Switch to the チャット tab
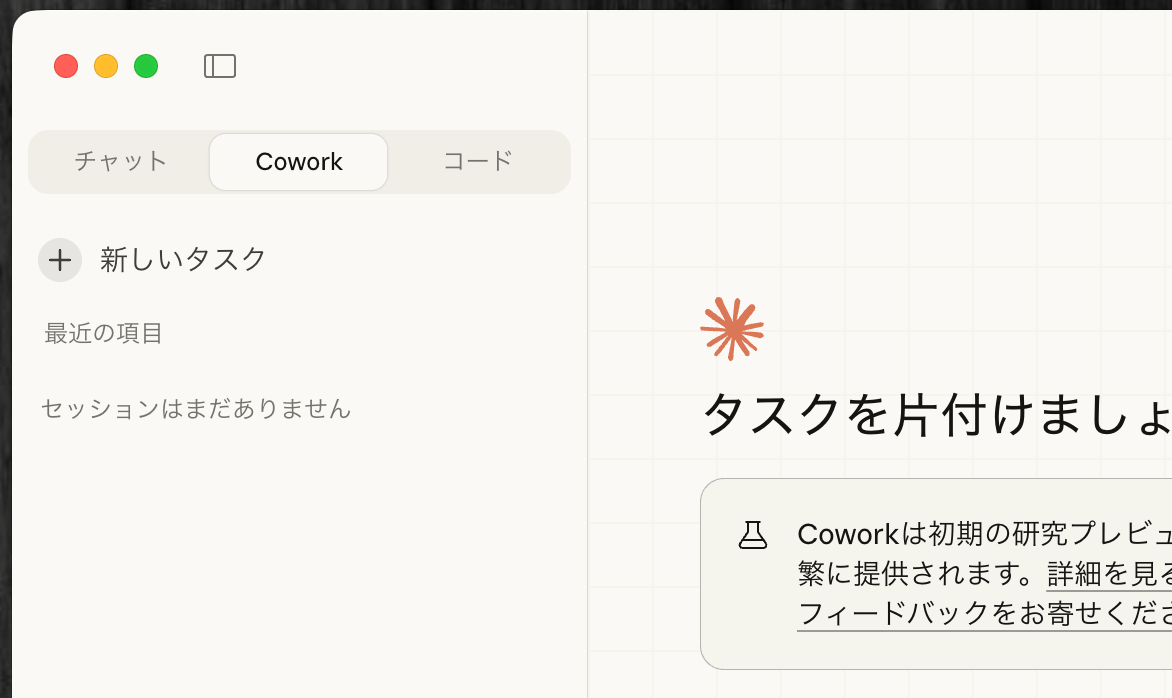 coord(121,161)
